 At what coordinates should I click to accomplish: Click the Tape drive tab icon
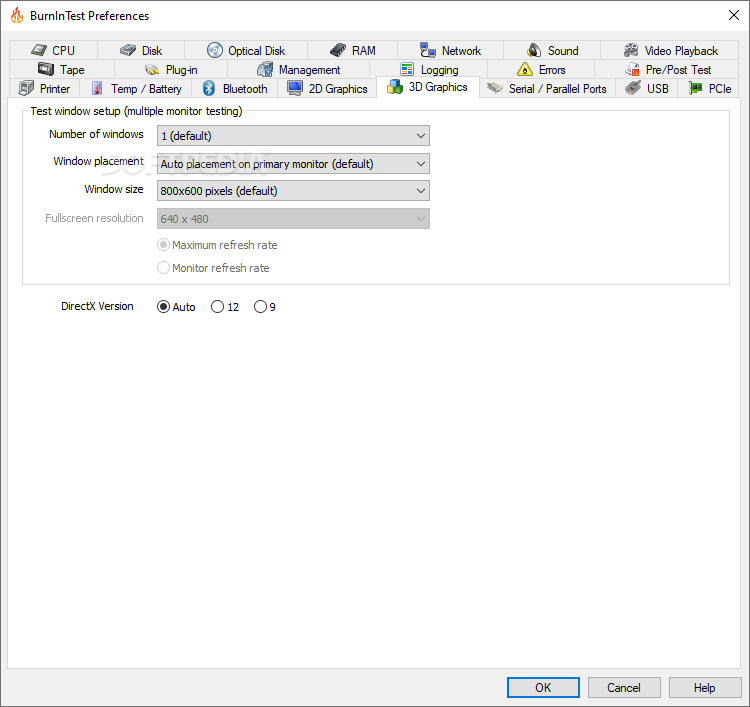(46, 69)
